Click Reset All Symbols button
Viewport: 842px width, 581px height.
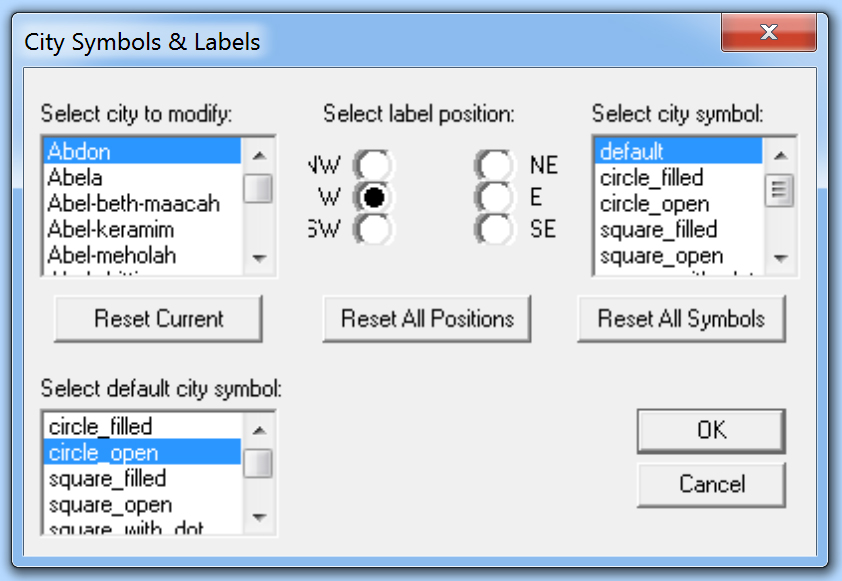[x=681, y=319]
